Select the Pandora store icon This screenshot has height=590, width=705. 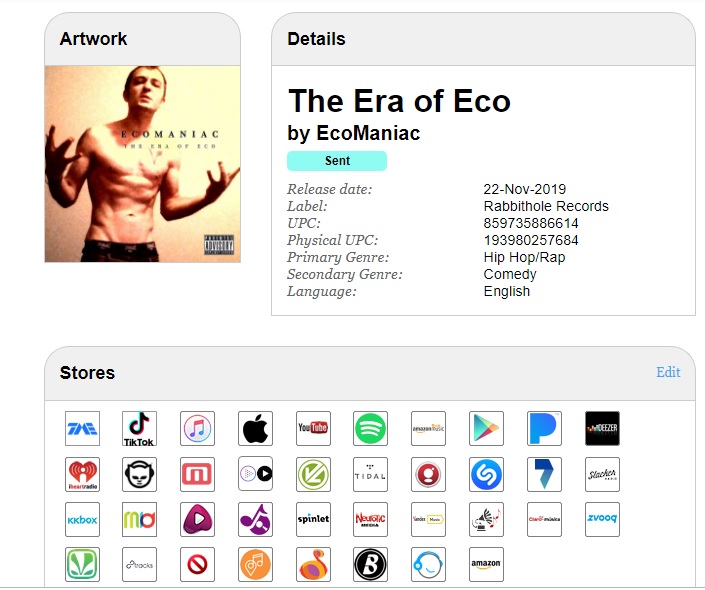[544, 428]
